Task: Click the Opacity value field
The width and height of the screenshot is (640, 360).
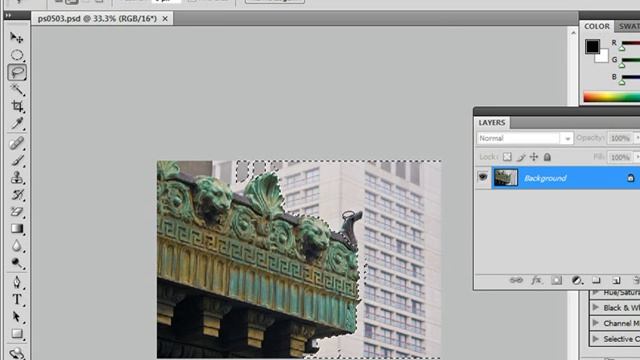Action: (620, 138)
